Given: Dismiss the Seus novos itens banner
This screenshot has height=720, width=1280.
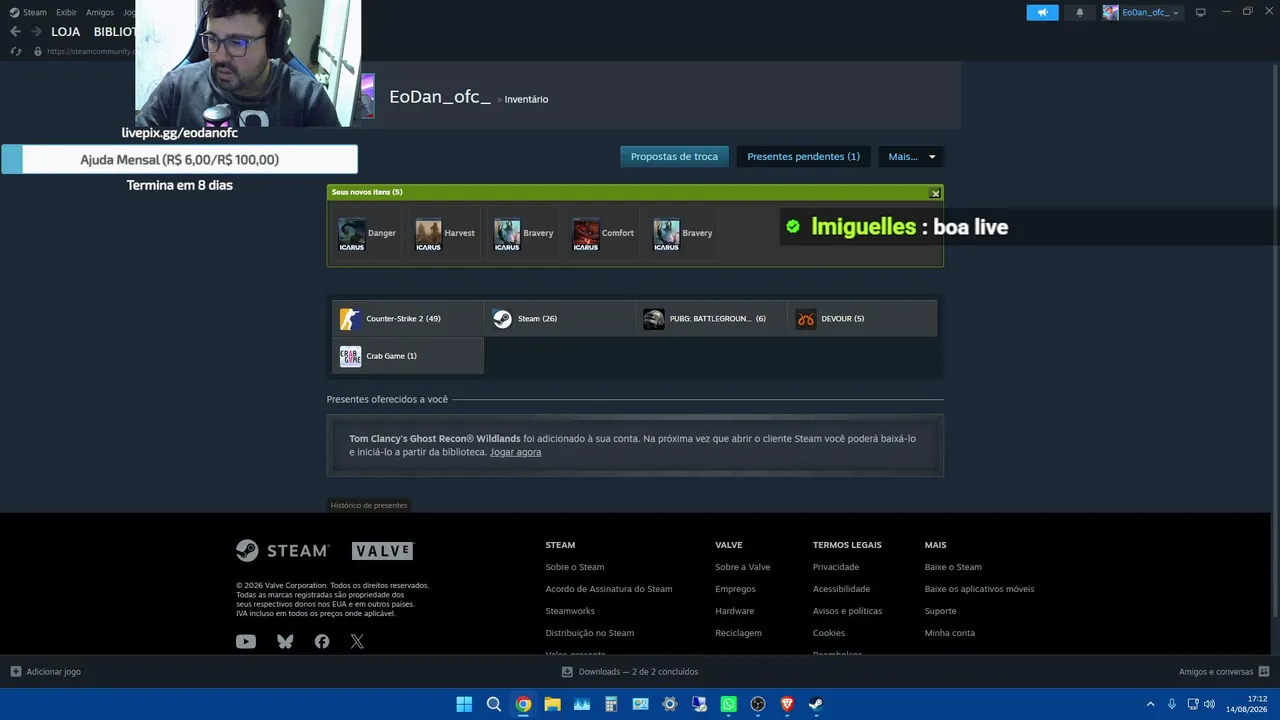Looking at the screenshot, I should tap(935, 193).
